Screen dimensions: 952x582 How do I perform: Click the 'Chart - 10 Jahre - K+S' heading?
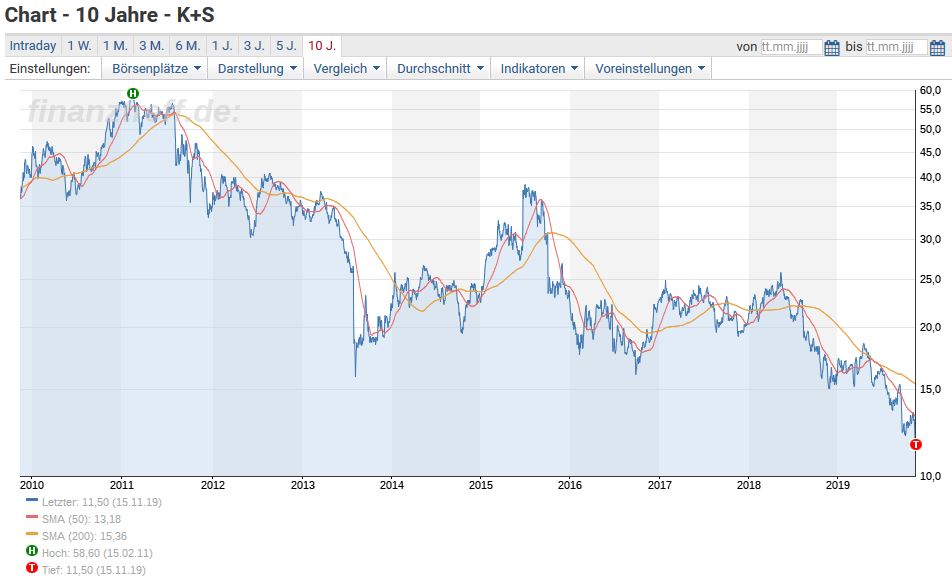[x=110, y=15]
